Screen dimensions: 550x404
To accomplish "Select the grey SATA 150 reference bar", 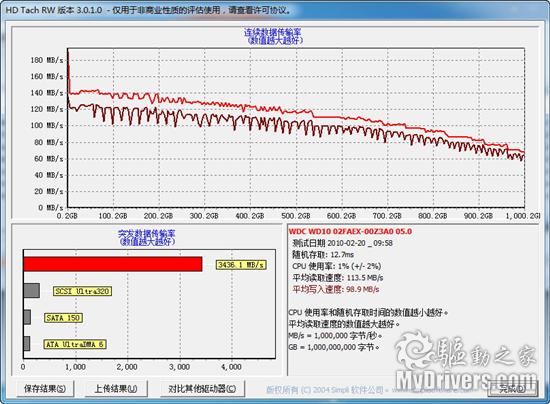I will pyautogui.click(x=27, y=317).
